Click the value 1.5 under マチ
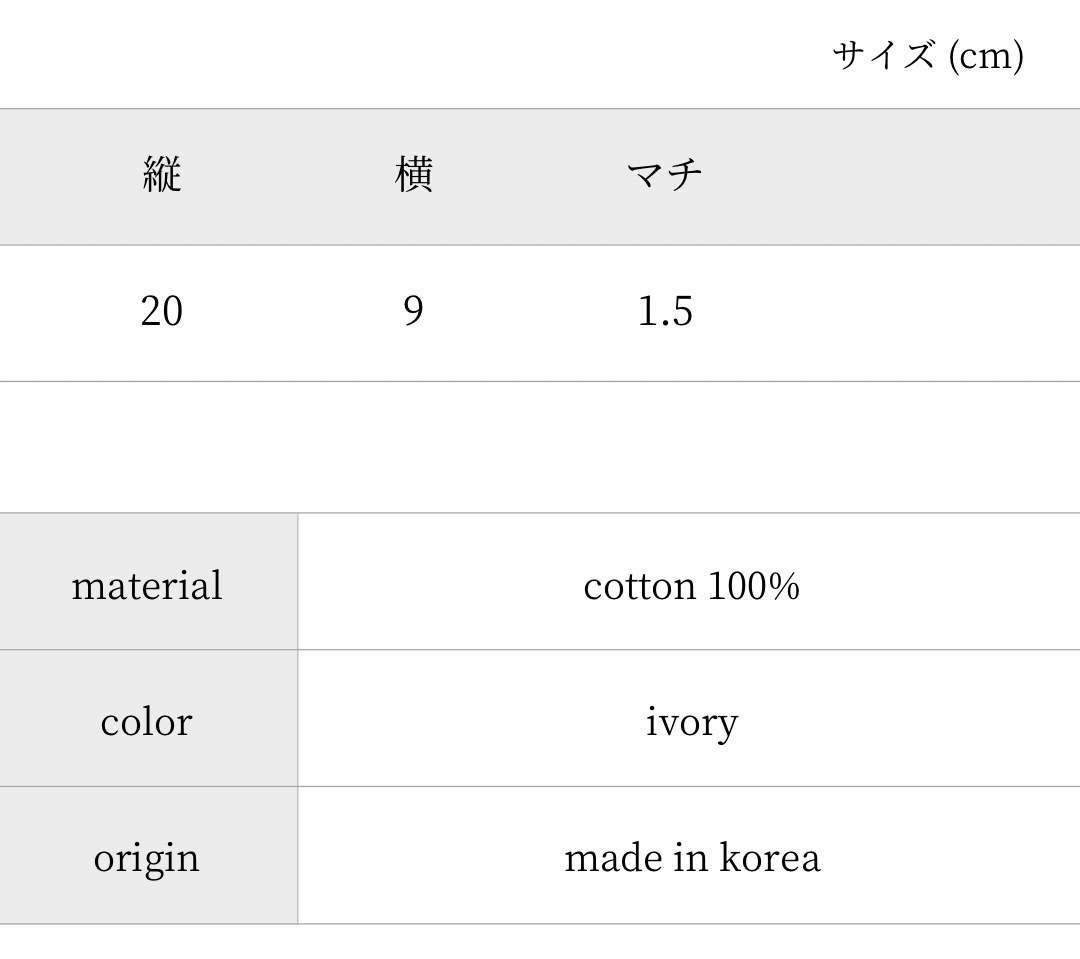 (665, 312)
